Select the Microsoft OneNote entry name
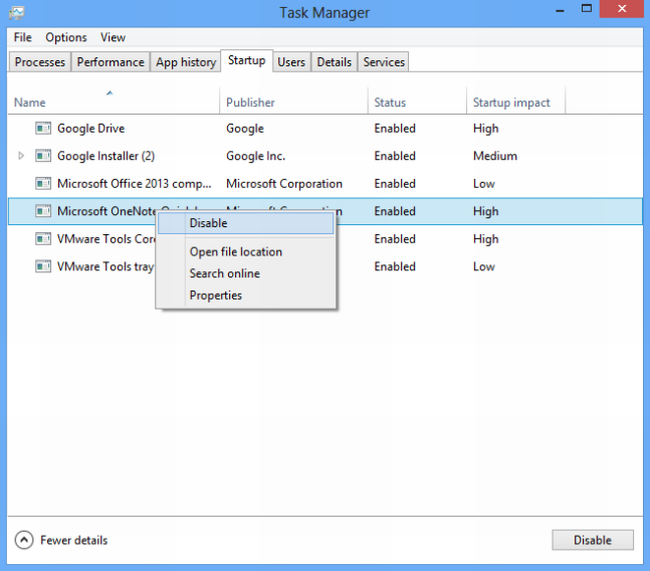Viewport: 650px width, 571px height. point(107,211)
